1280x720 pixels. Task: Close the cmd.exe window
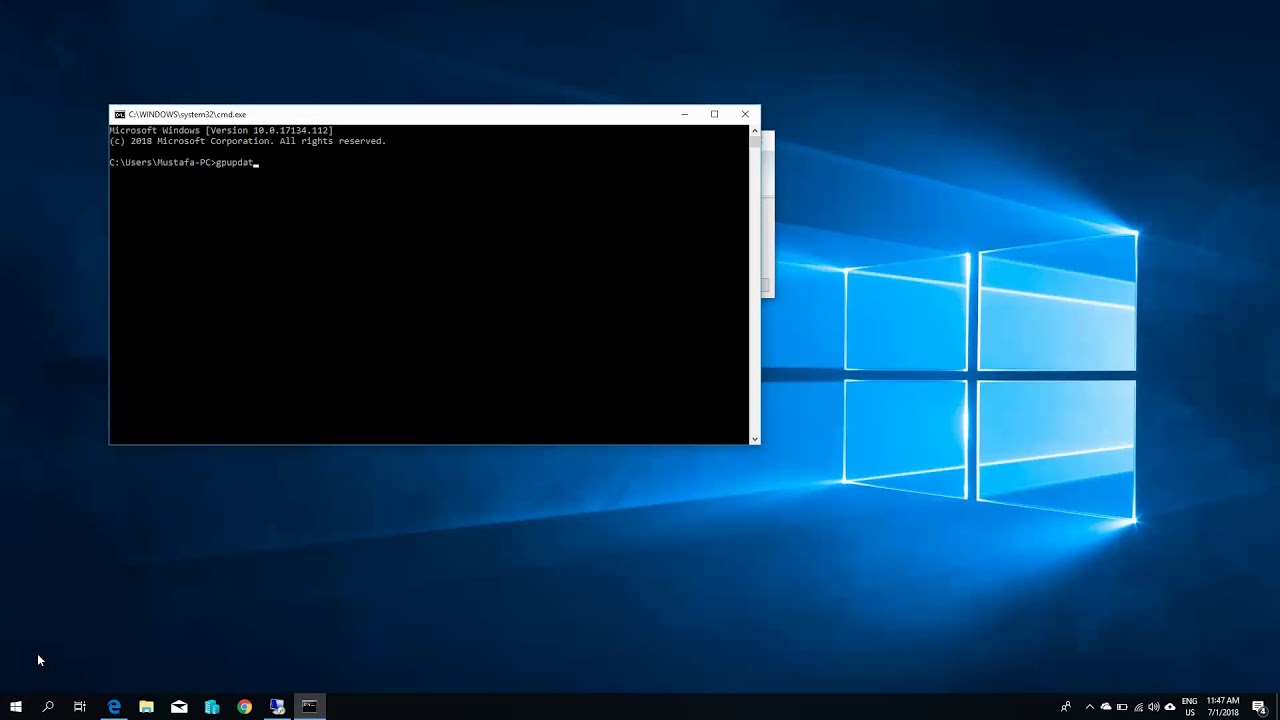pyautogui.click(x=745, y=114)
